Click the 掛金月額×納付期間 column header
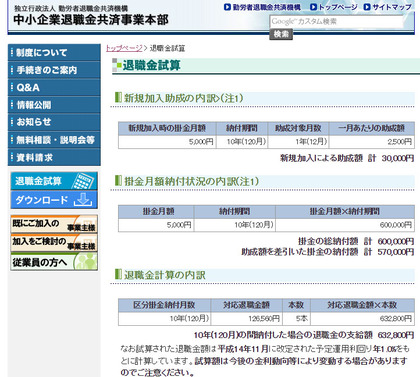The width and height of the screenshot is (420, 377). tap(345, 211)
